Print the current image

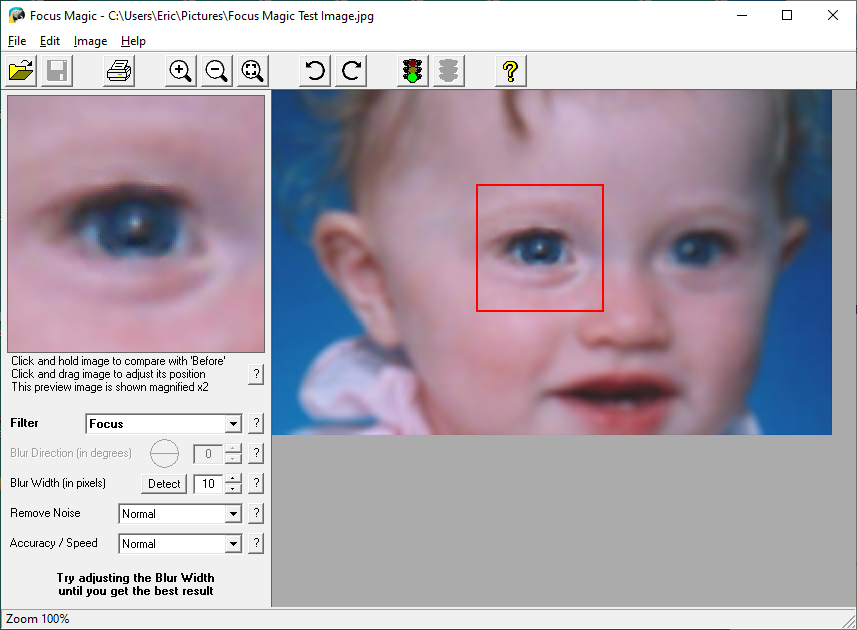[x=118, y=70]
